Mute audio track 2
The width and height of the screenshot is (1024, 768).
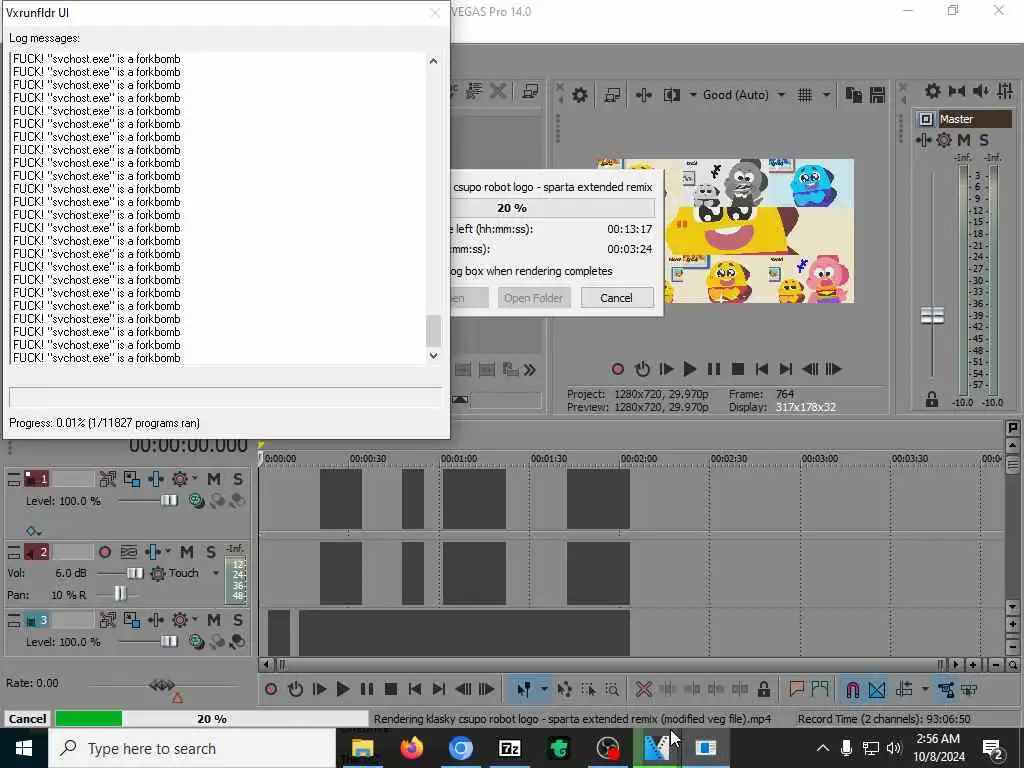click(x=187, y=552)
